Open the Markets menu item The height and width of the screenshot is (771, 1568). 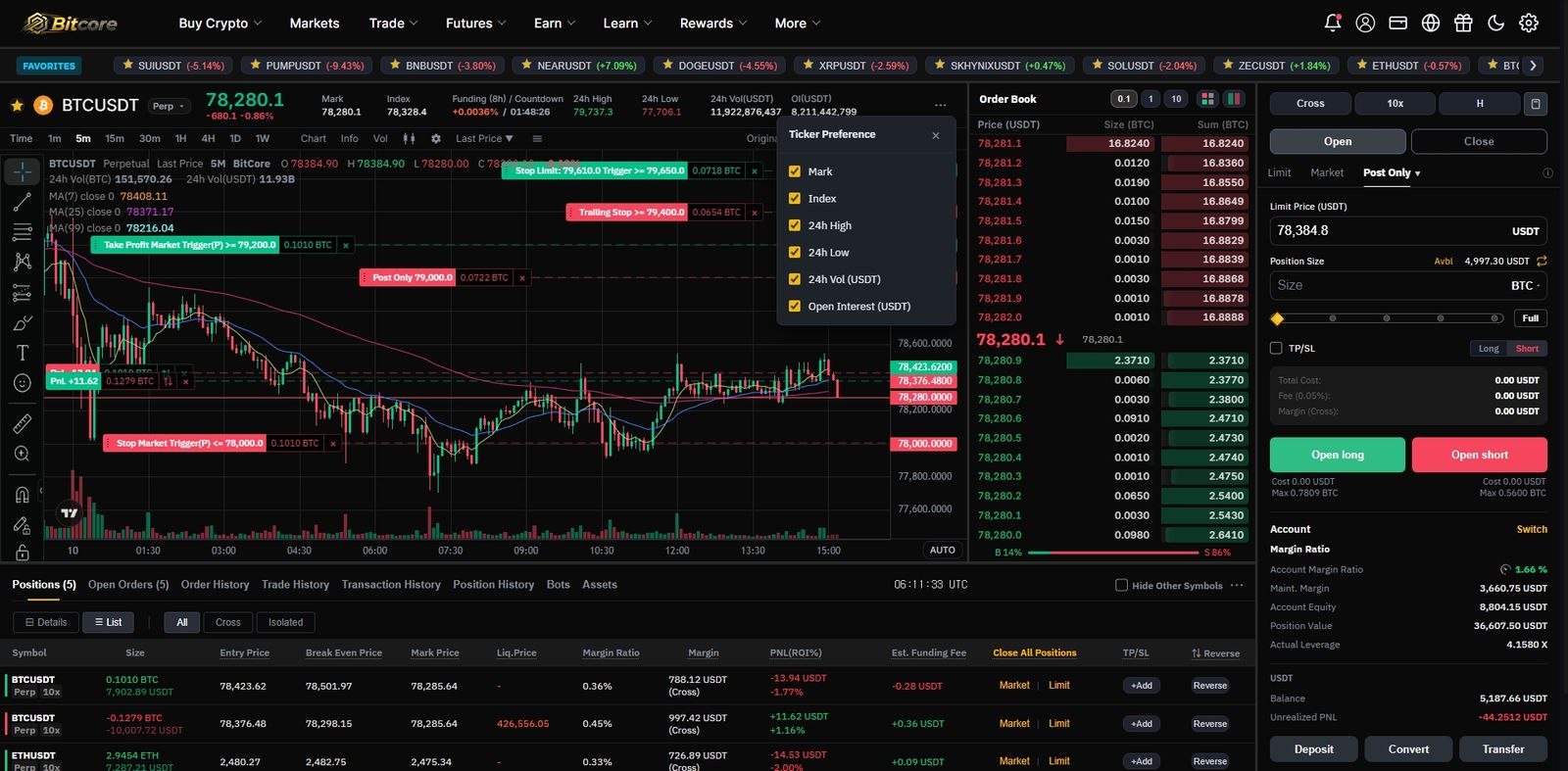pos(315,23)
